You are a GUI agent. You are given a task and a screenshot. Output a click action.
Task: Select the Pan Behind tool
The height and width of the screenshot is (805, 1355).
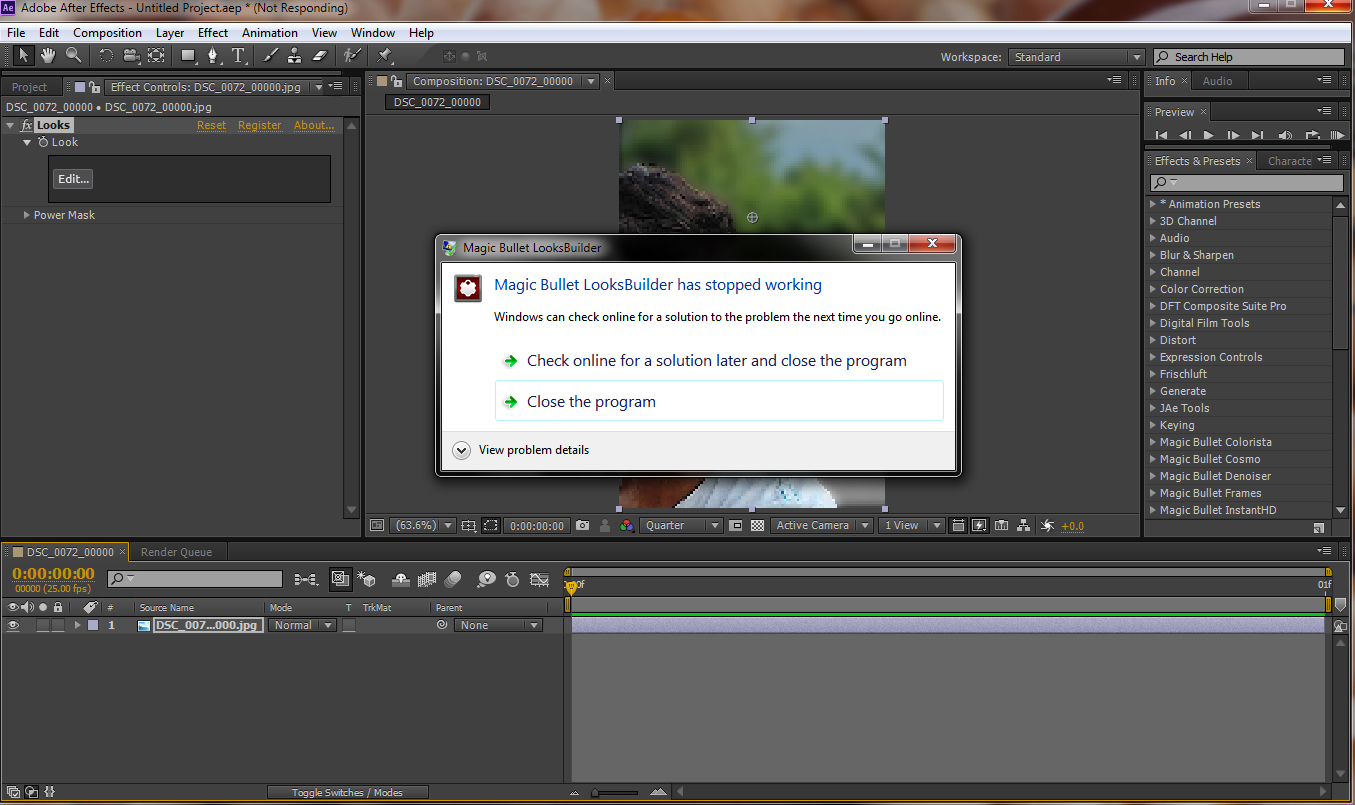156,56
